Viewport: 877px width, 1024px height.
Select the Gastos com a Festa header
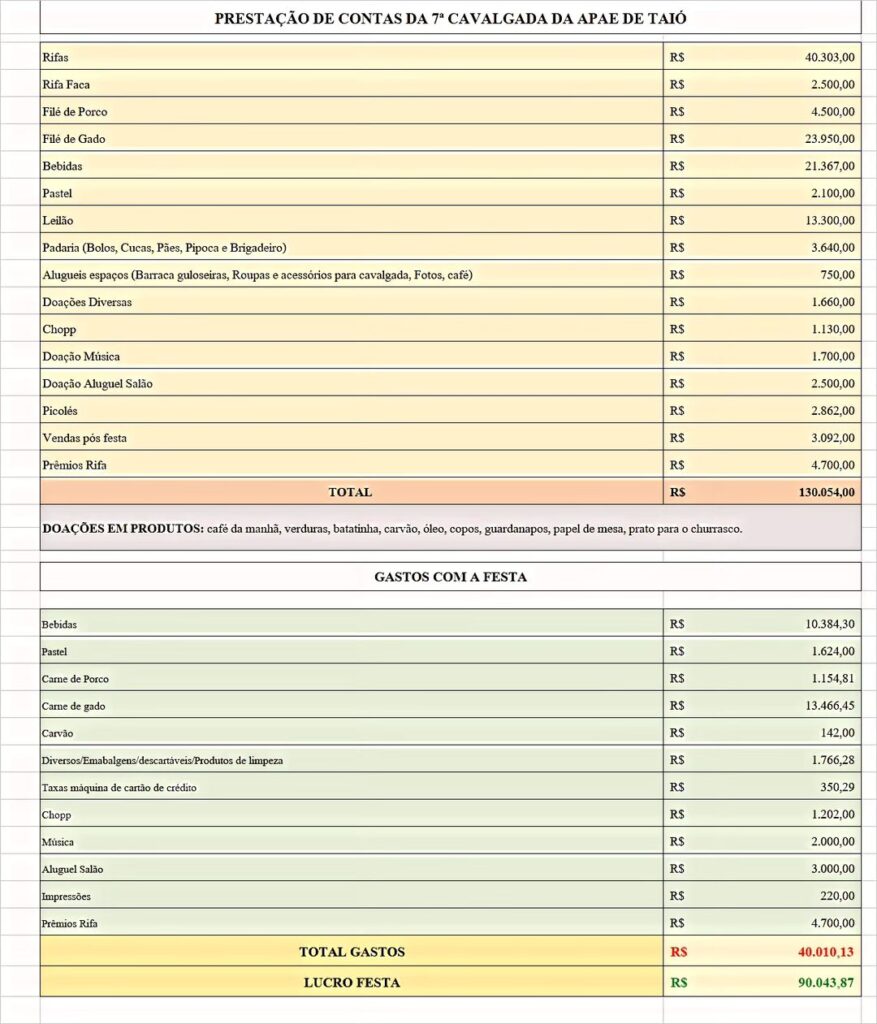coord(451,577)
